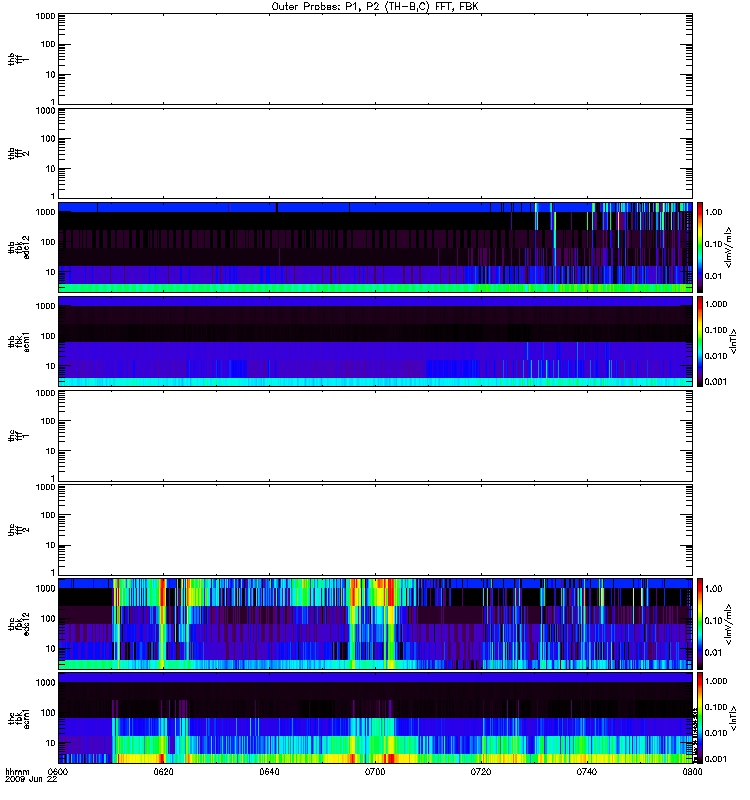Select the thc fbk edc12 spectrogram panel
The image size is (750, 800).
375,624
